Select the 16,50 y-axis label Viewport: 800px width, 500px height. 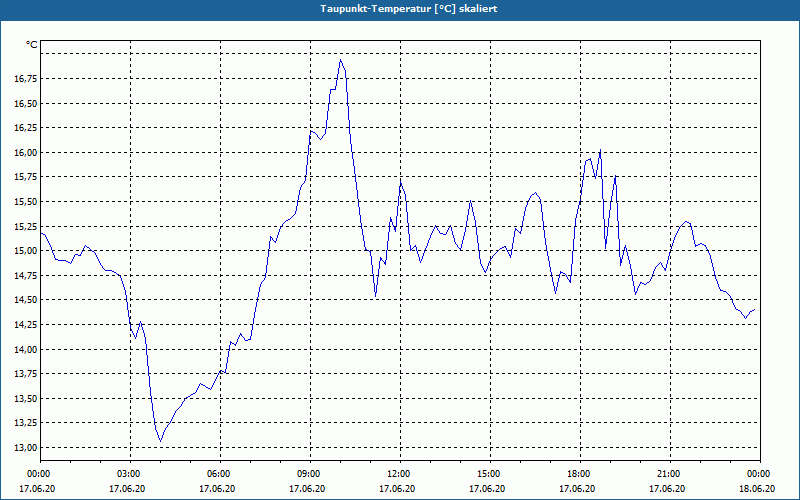point(24,104)
